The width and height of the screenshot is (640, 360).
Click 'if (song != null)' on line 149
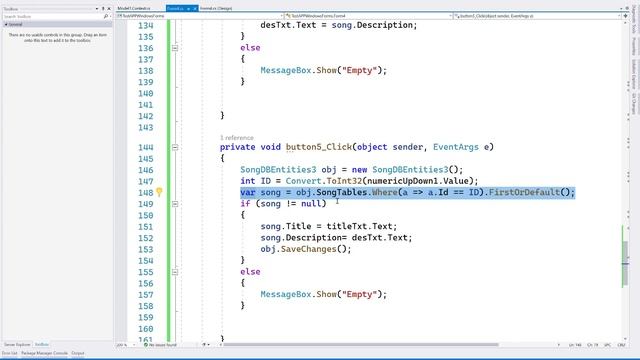pyautogui.click(x=283, y=203)
